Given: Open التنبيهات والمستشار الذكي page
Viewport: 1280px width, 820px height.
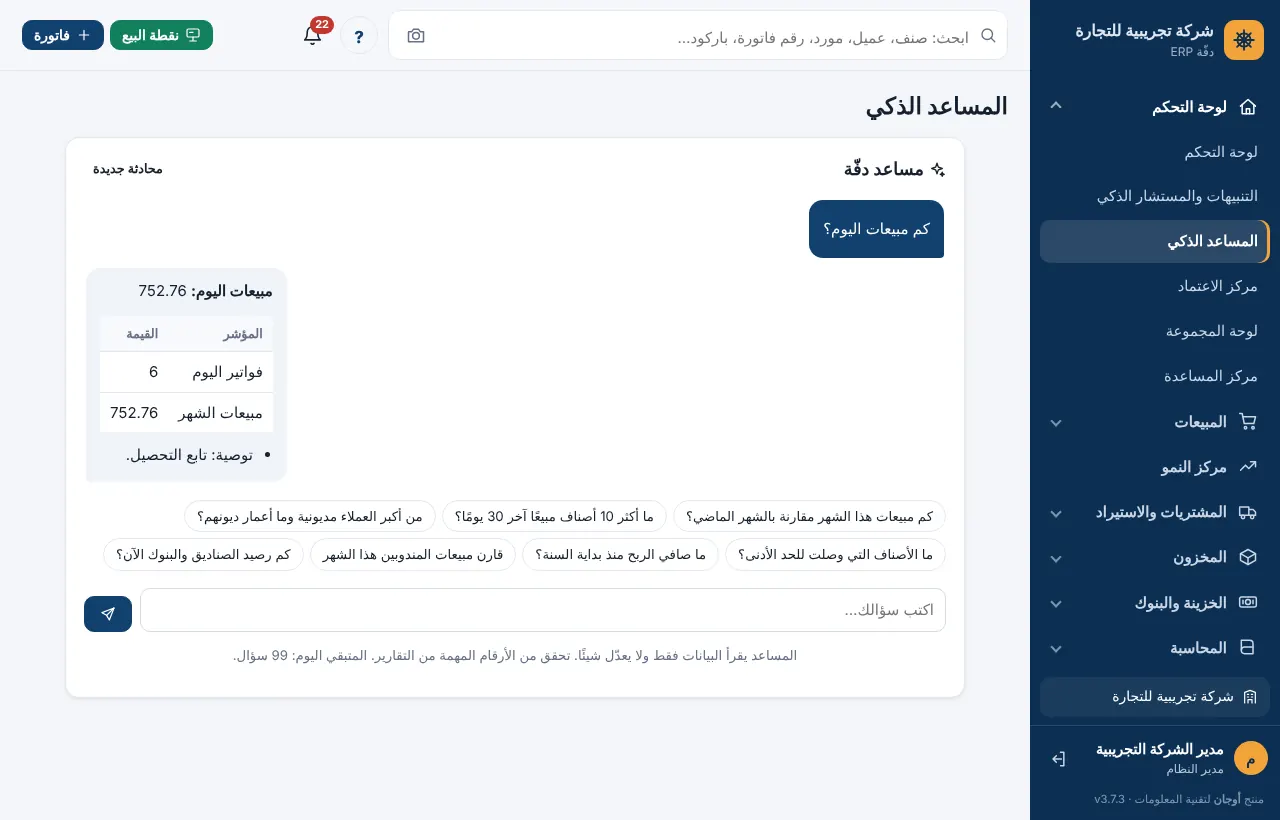Looking at the screenshot, I should (x=1155, y=197).
